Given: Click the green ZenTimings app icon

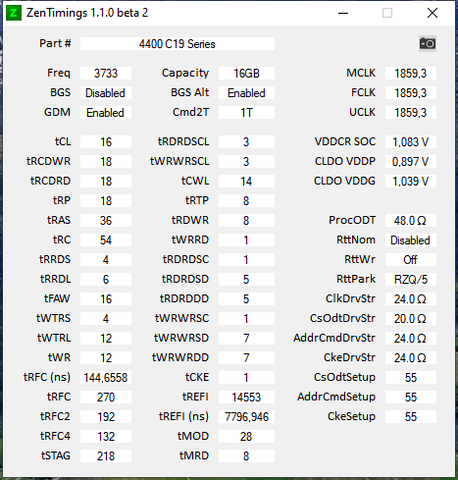Looking at the screenshot, I should (14, 13).
